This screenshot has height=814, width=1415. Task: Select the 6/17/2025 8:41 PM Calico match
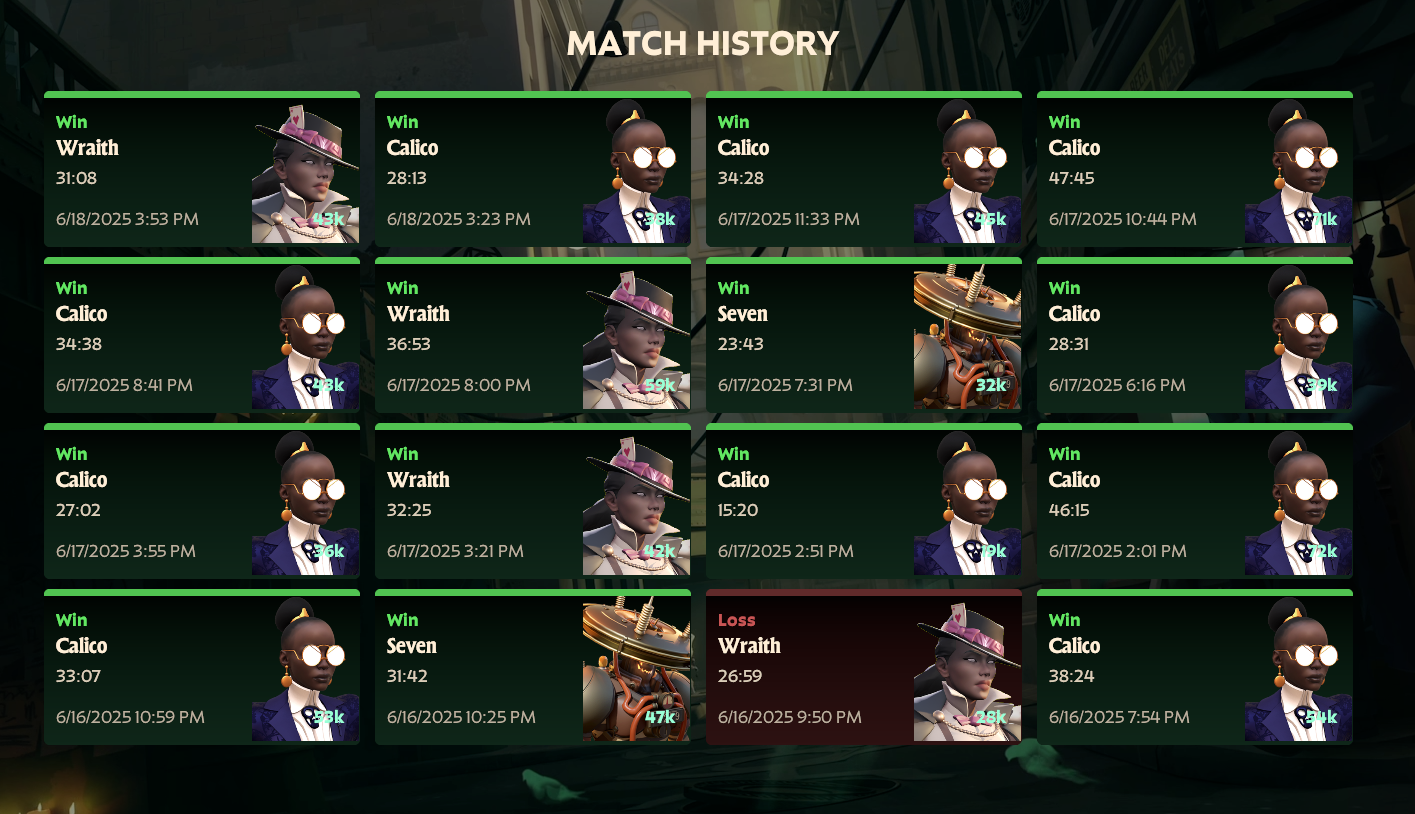coord(202,335)
